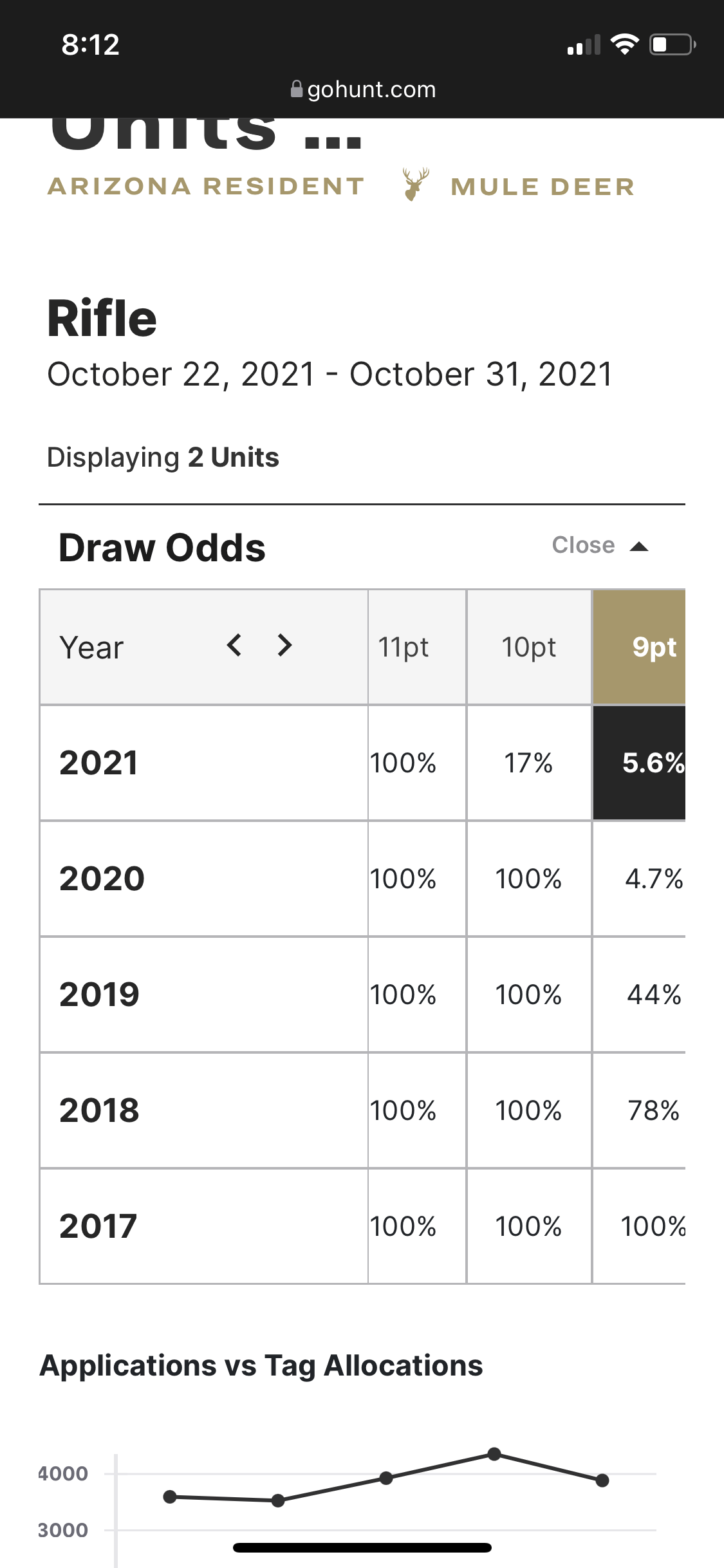Open the gohunt.com address bar
The height and width of the screenshot is (1568, 724).
[362, 89]
